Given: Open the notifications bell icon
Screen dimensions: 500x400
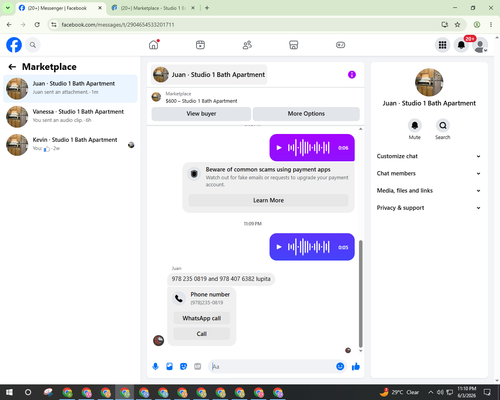Looking at the screenshot, I should pos(461,45).
